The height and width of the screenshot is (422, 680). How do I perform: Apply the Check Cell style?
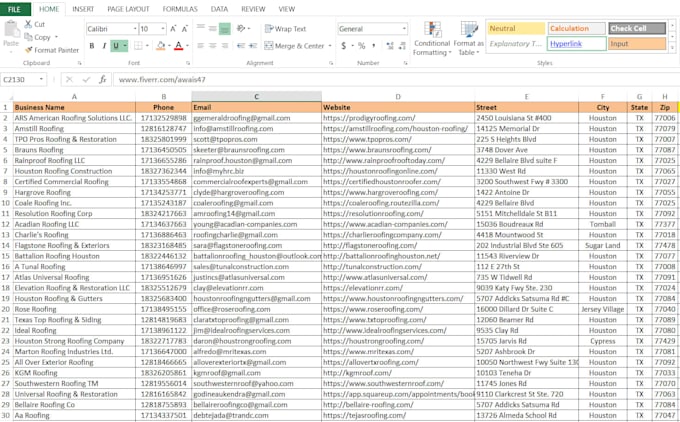[x=637, y=29]
